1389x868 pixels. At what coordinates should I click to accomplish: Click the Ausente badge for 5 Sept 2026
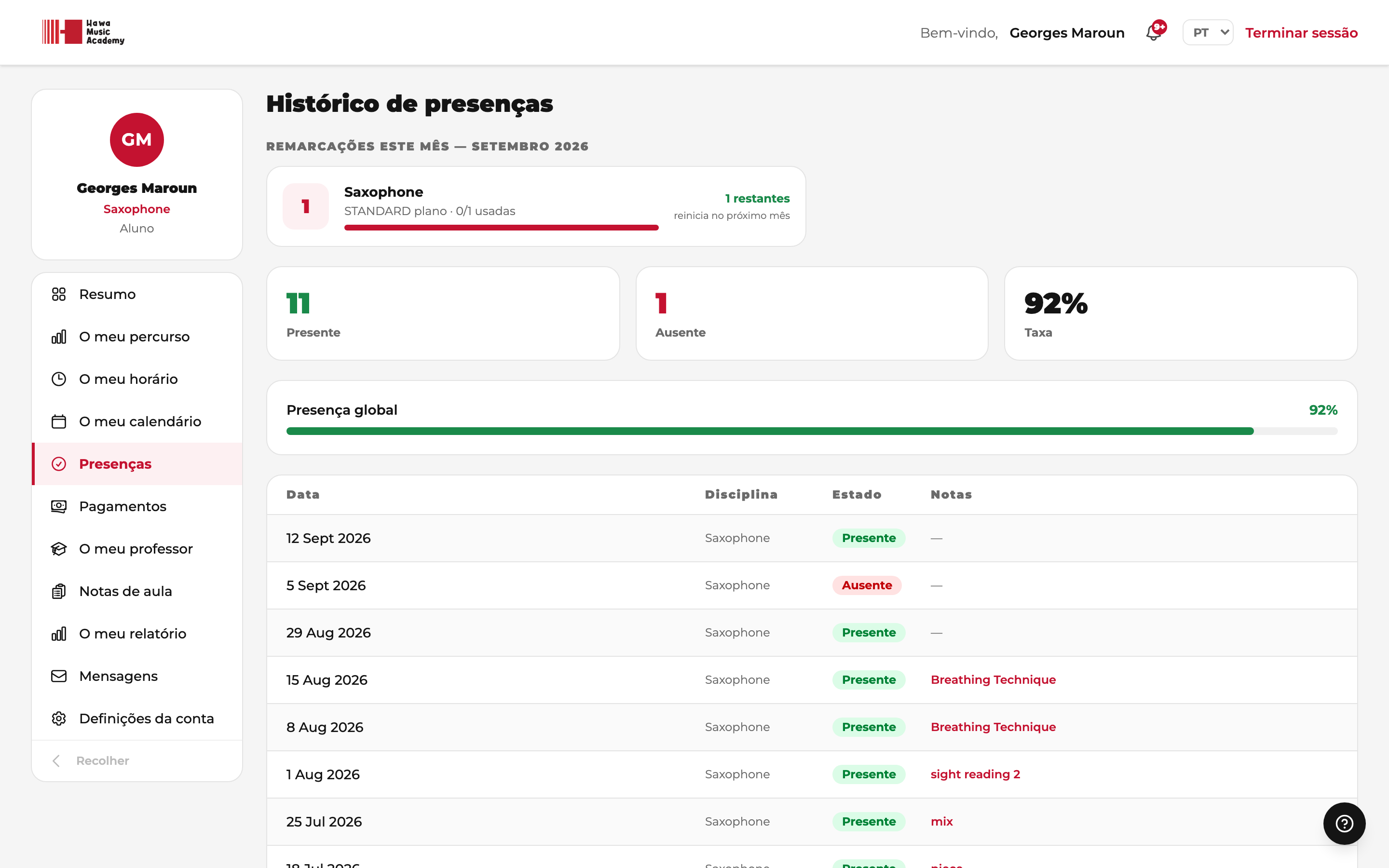coord(867,585)
